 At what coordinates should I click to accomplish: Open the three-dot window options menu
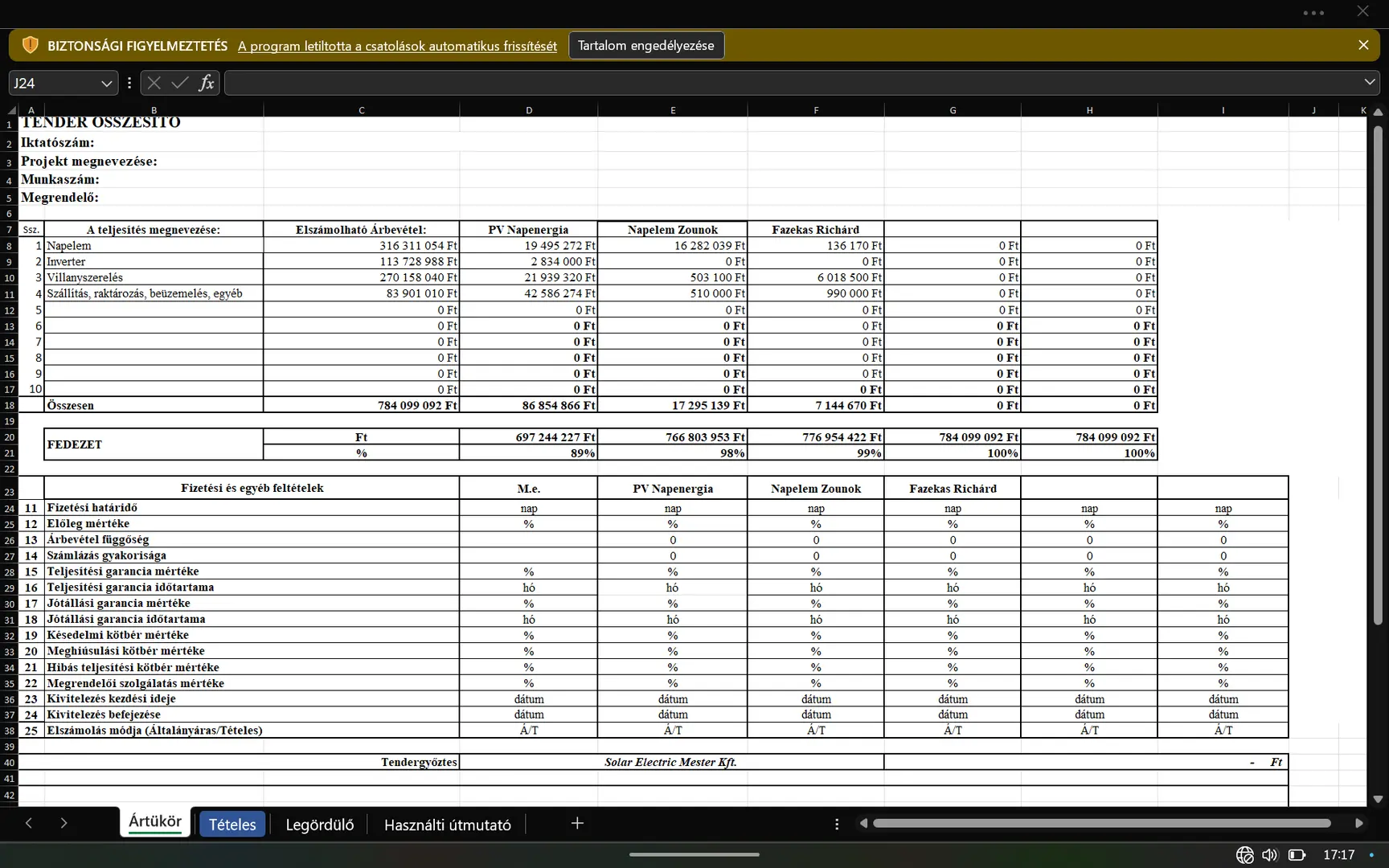click(1313, 13)
